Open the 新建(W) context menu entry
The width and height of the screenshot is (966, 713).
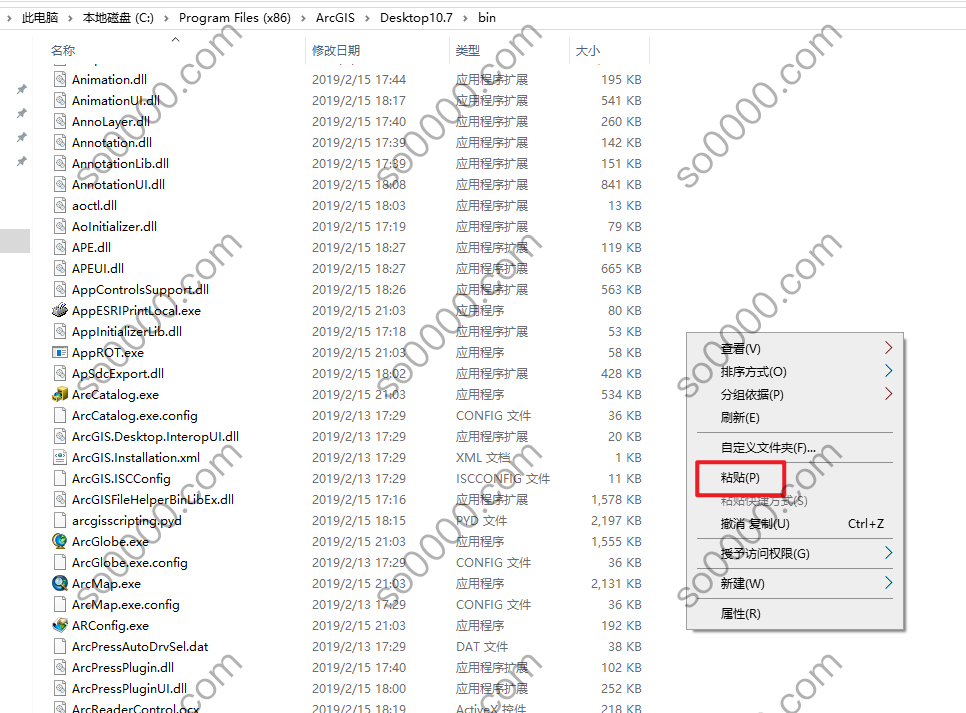pyautogui.click(x=742, y=584)
